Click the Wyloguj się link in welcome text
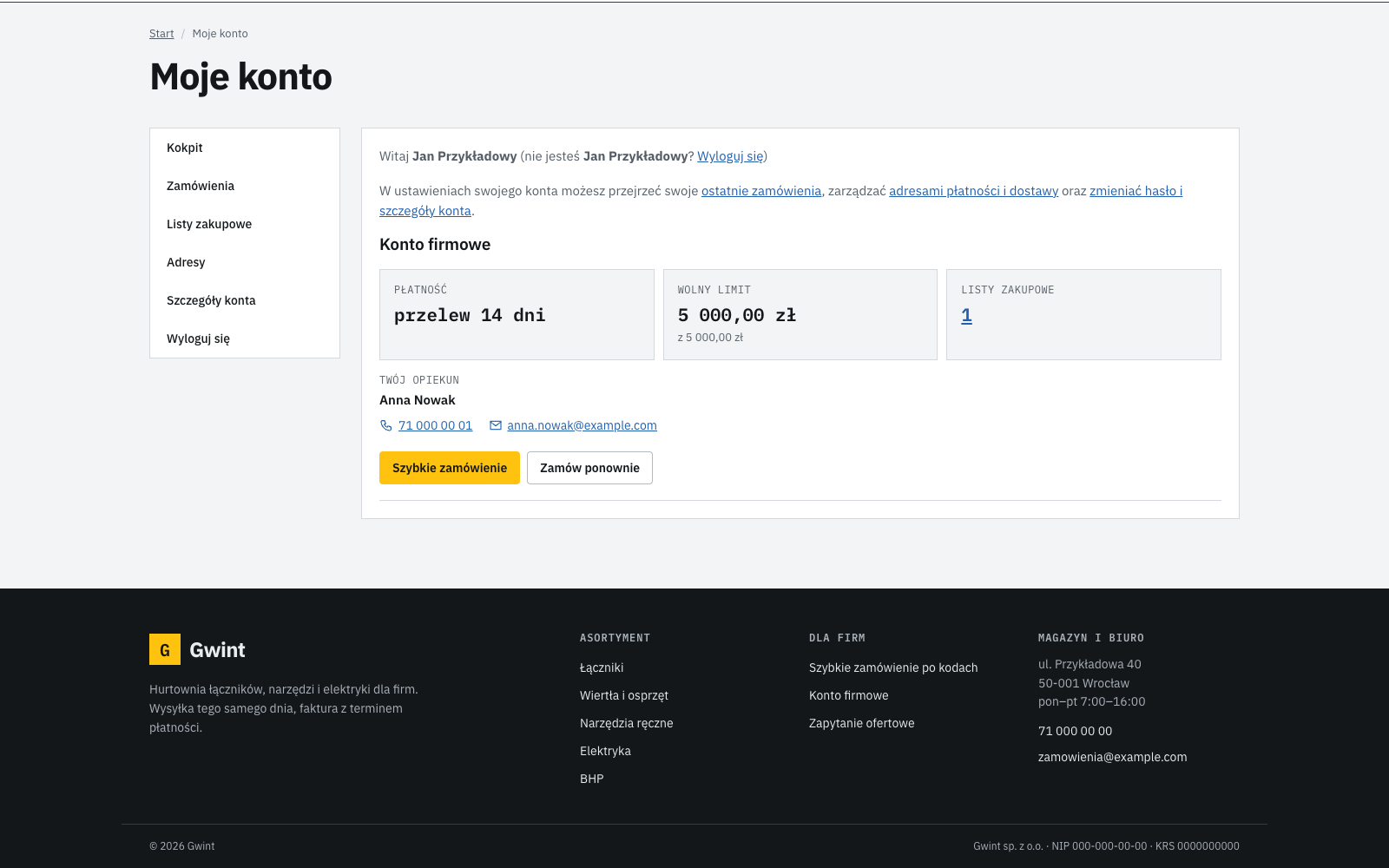1389x868 pixels. click(730, 156)
